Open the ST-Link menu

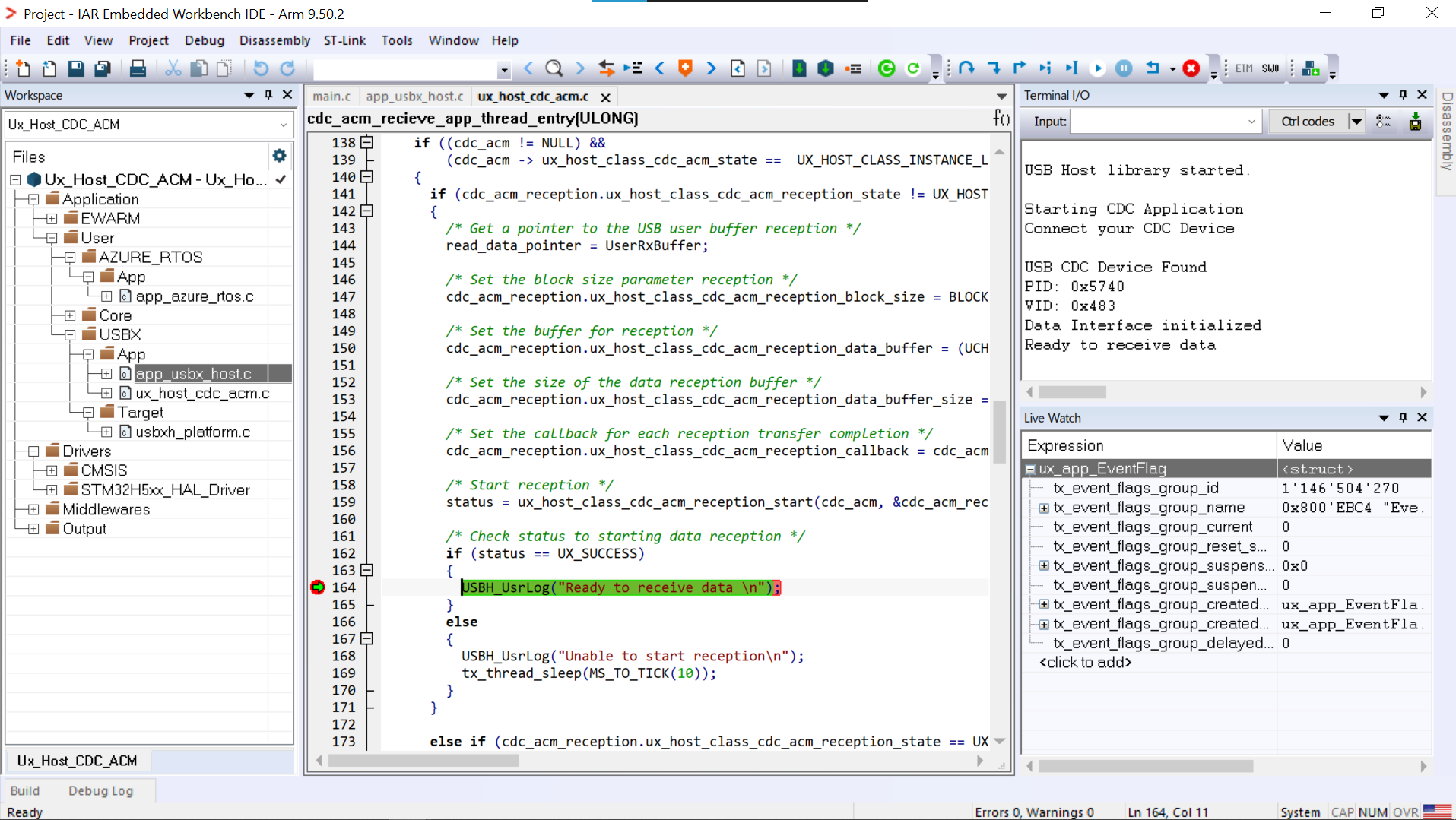click(x=344, y=40)
